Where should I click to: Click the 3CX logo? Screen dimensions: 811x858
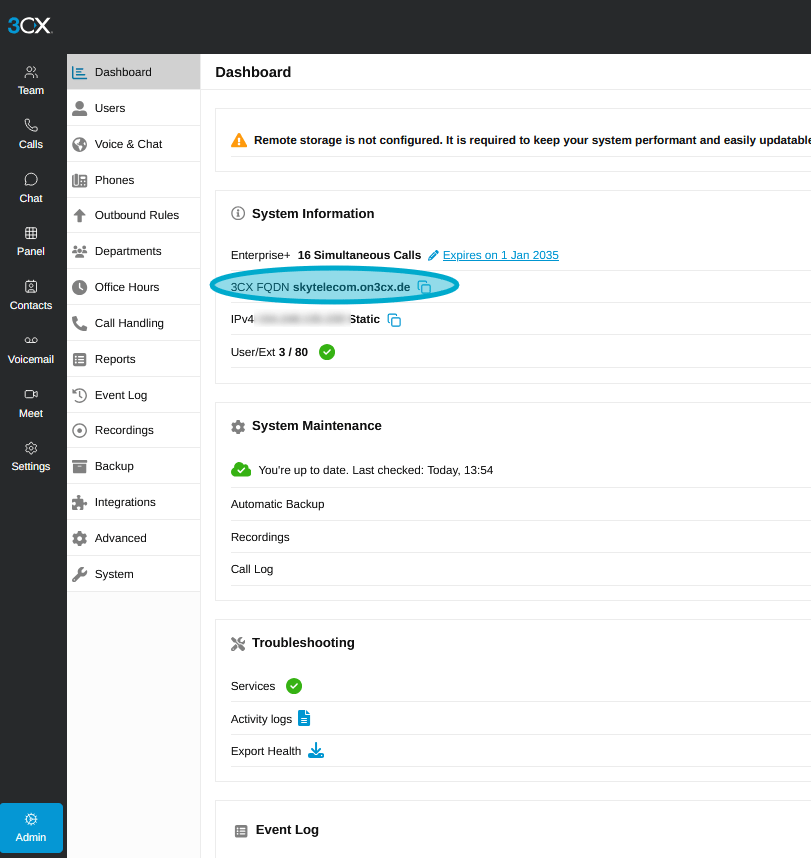[30, 25]
